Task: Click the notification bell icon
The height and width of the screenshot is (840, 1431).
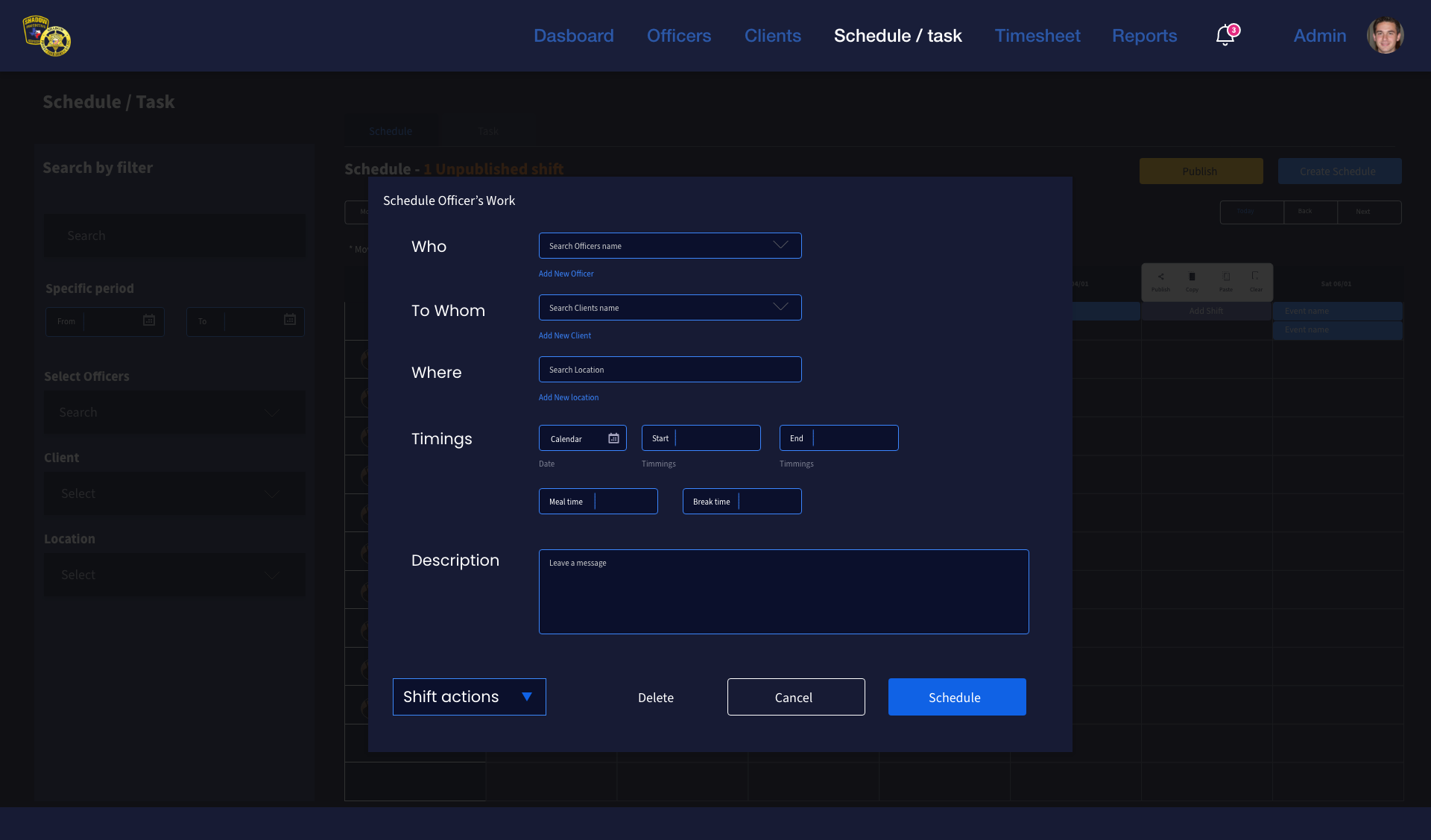Action: pos(1225,35)
